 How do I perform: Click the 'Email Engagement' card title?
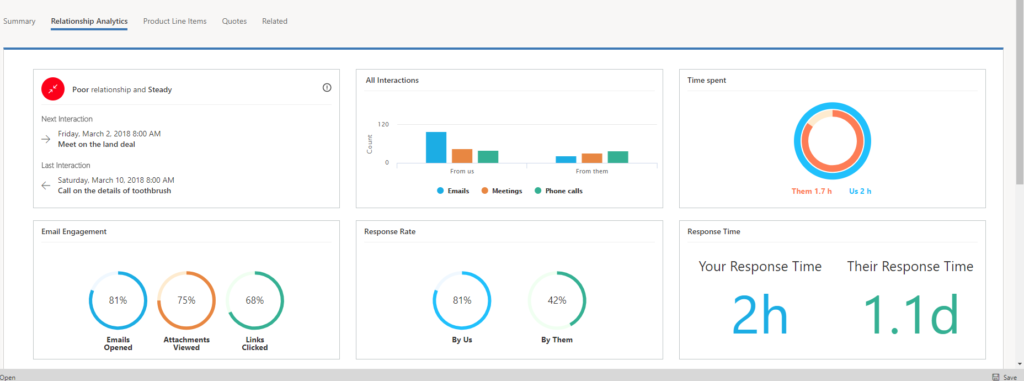[x=74, y=231]
